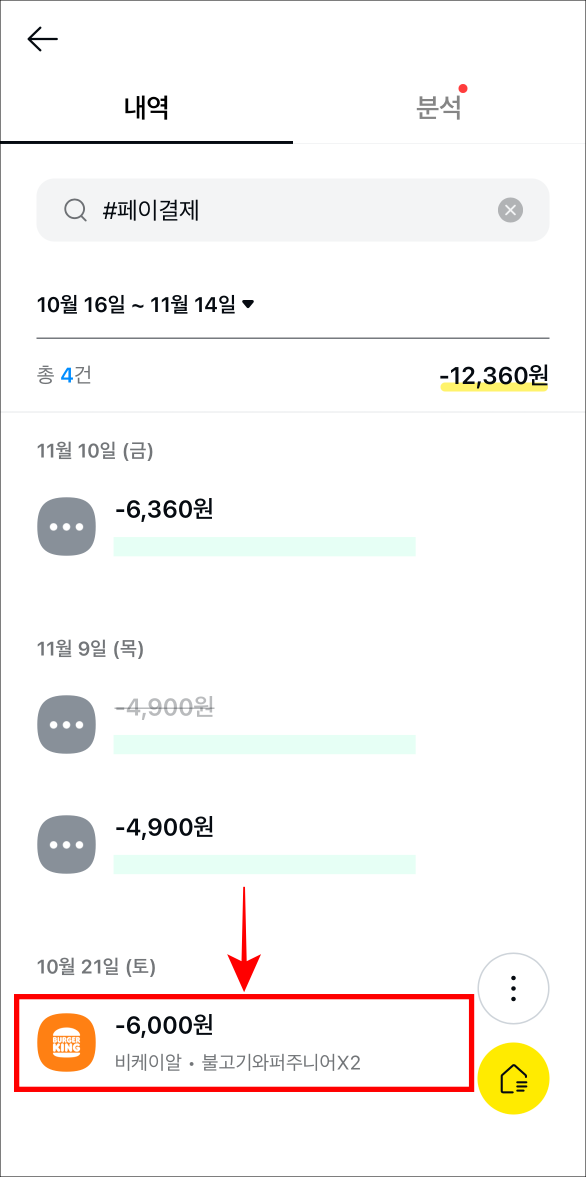Tap the Burger King merchant logo
Image resolution: width=586 pixels, height=1177 pixels.
point(66,1043)
